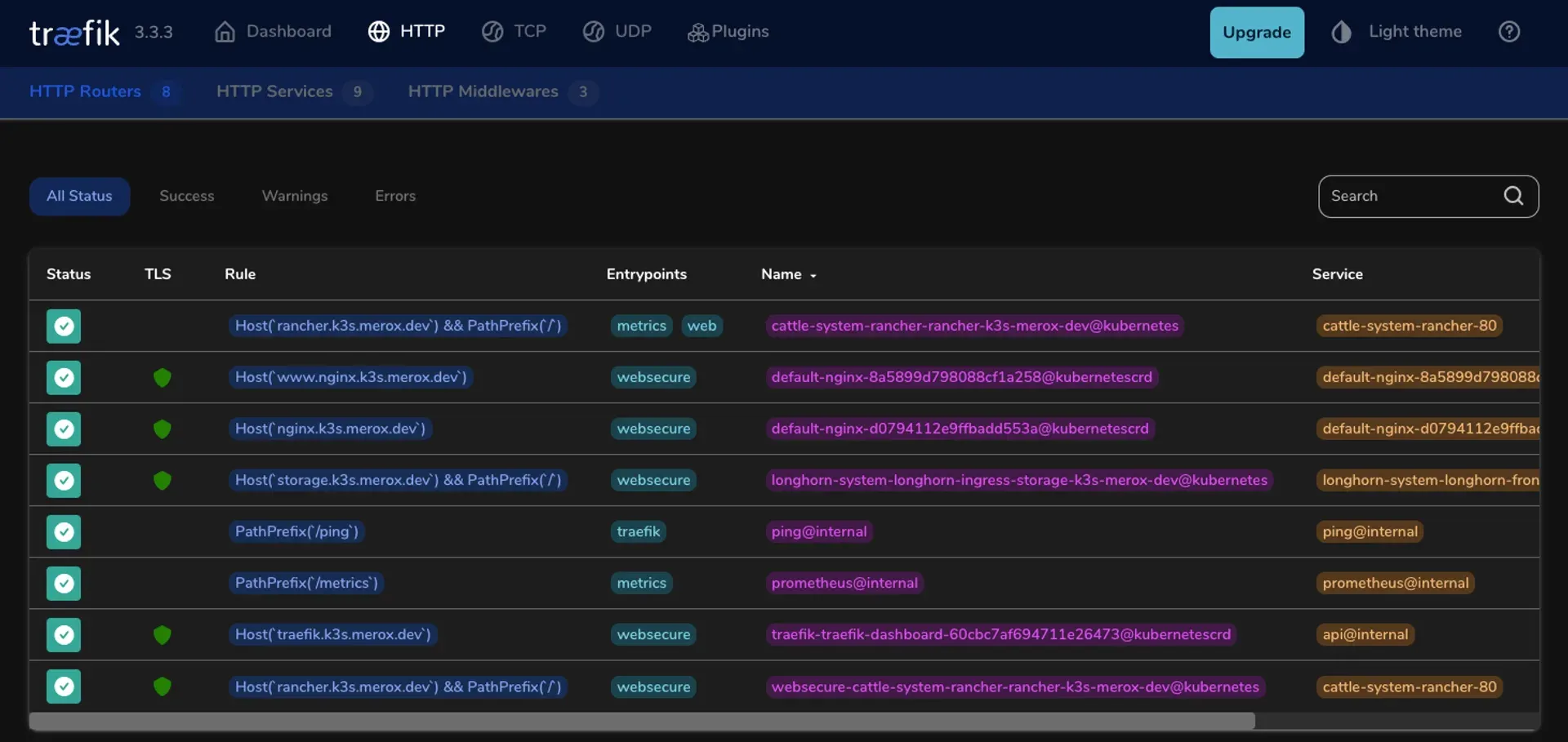This screenshot has height=742, width=1568.
Task: Select the Success status filter
Action: (x=187, y=196)
